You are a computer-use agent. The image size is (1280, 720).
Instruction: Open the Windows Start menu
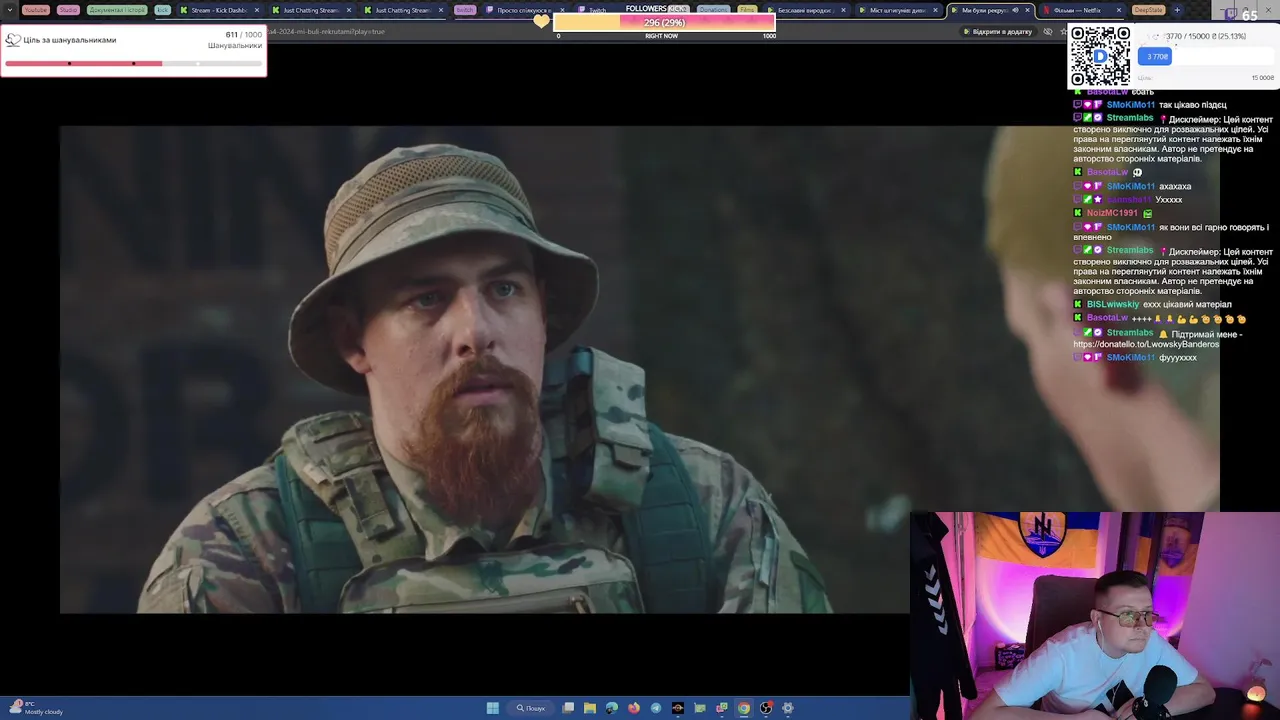(x=493, y=708)
